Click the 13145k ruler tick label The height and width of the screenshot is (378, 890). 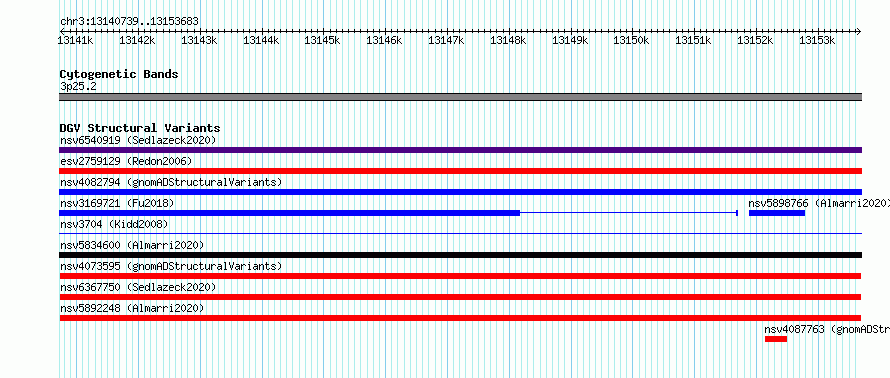pyautogui.click(x=322, y=40)
